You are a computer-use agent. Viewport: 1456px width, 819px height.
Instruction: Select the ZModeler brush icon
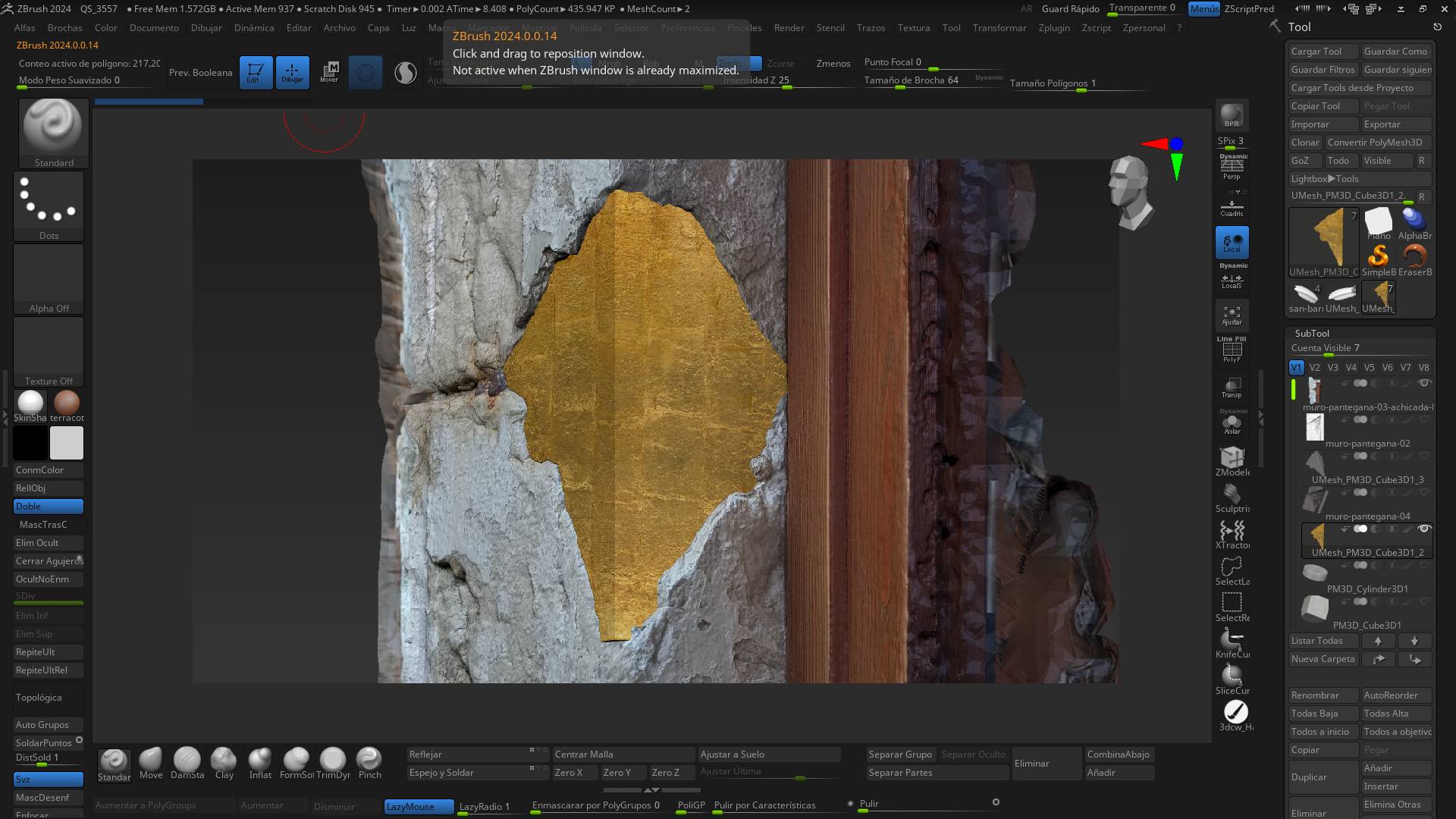[1232, 458]
